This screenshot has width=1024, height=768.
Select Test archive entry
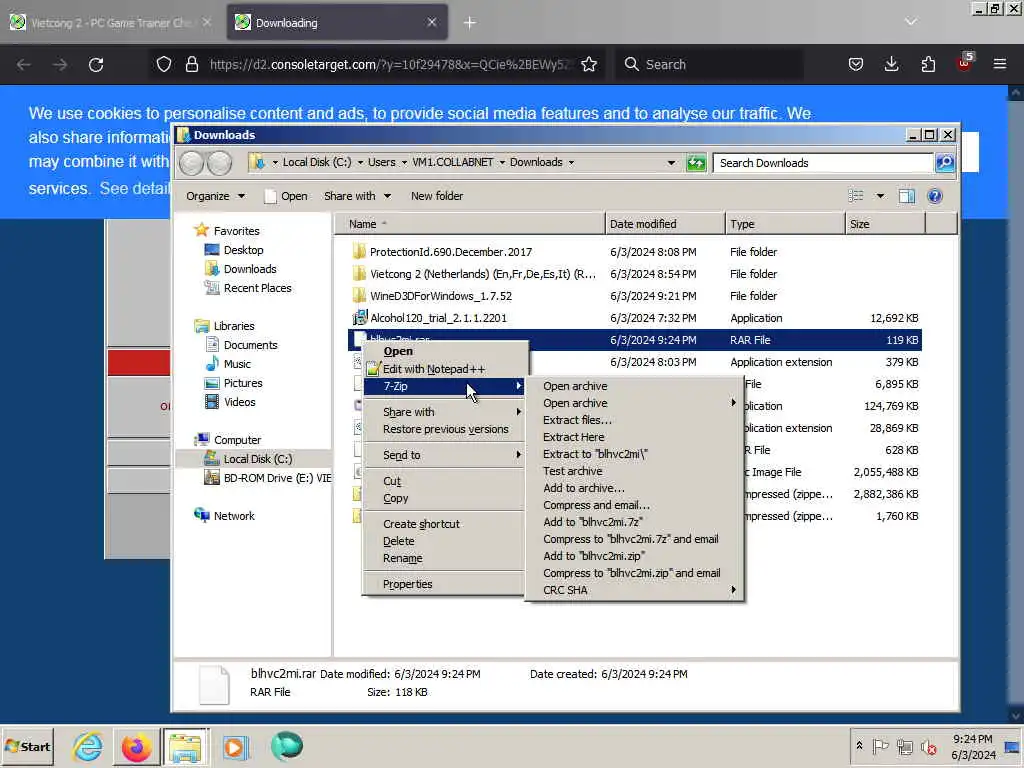click(x=634, y=471)
